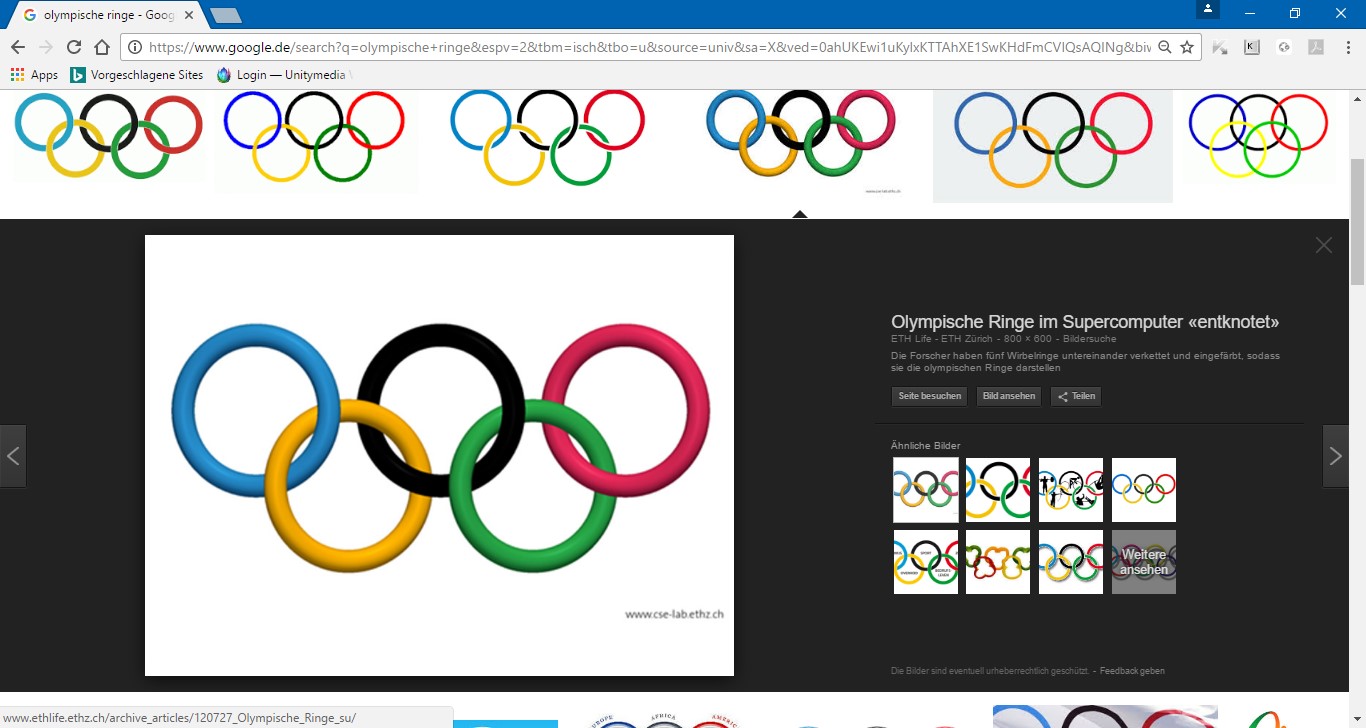This screenshot has width=1366, height=728.
Task: Open a new browser tab
Action: pyautogui.click(x=226, y=15)
